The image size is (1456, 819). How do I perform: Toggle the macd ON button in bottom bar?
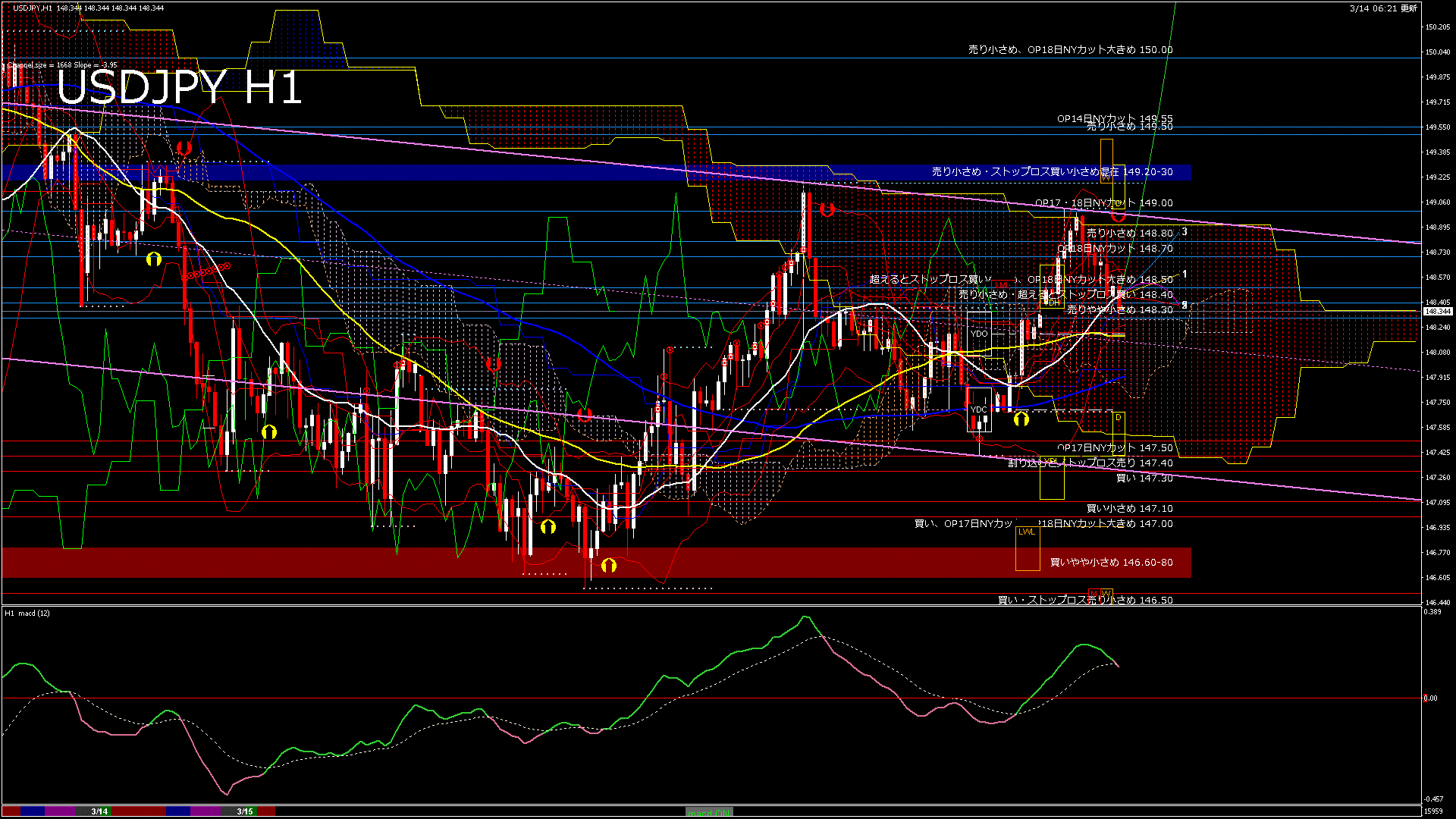point(709,812)
